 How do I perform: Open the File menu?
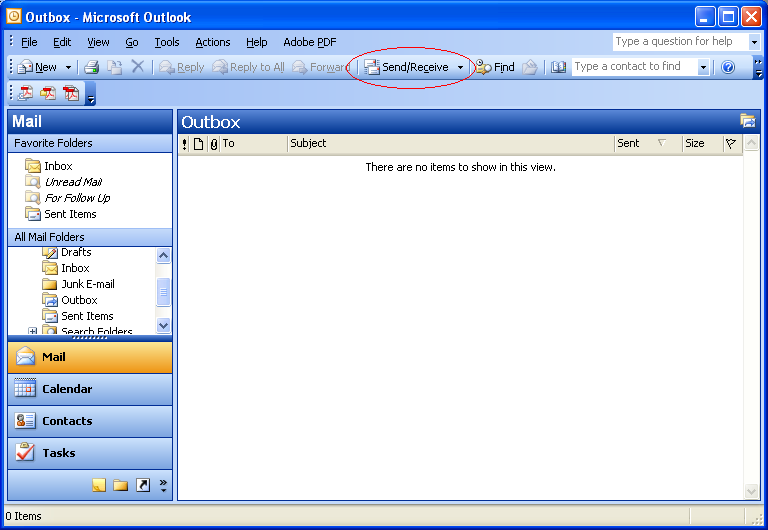tap(29, 42)
